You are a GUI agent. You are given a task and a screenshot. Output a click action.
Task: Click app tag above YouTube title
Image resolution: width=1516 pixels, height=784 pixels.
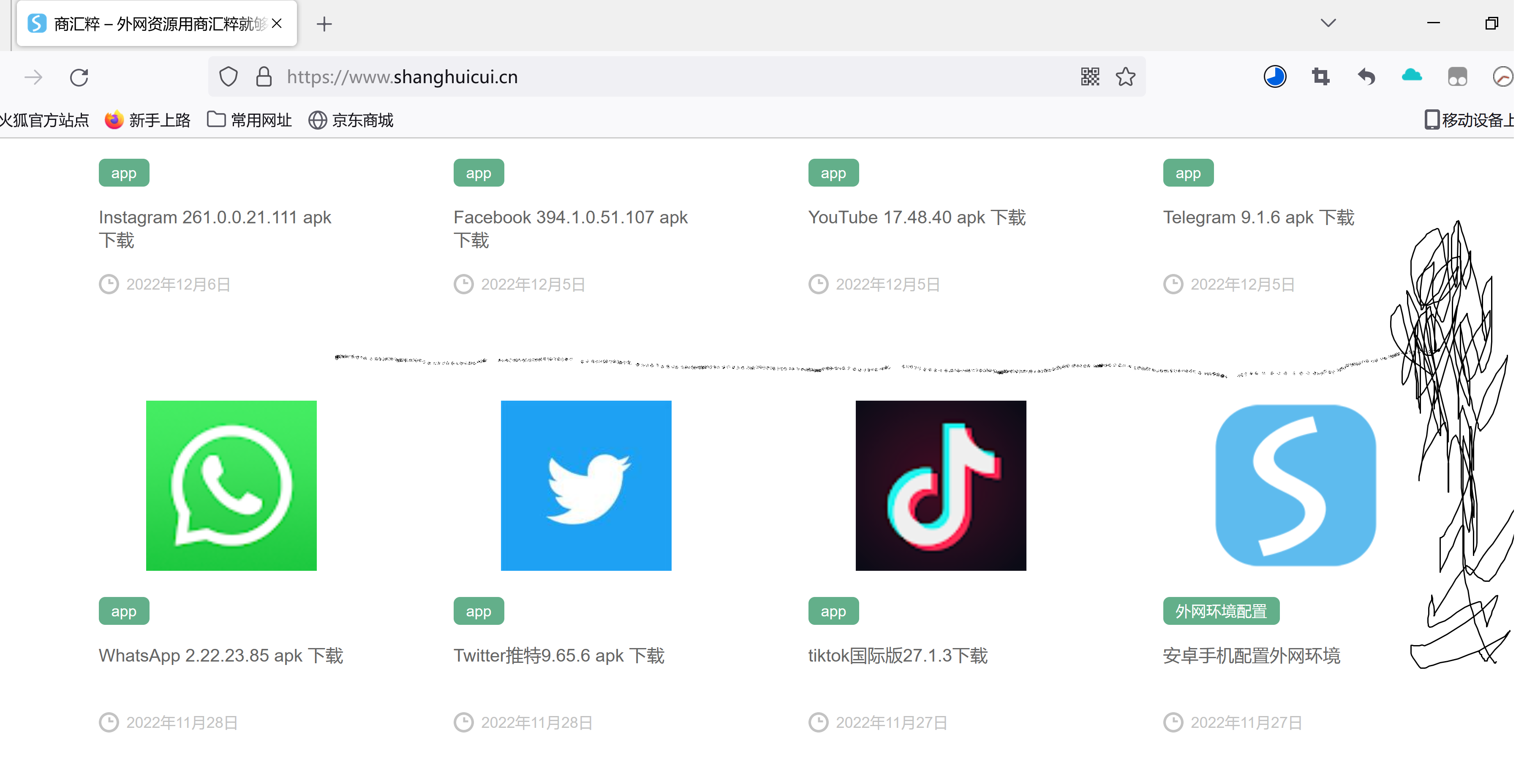833,173
